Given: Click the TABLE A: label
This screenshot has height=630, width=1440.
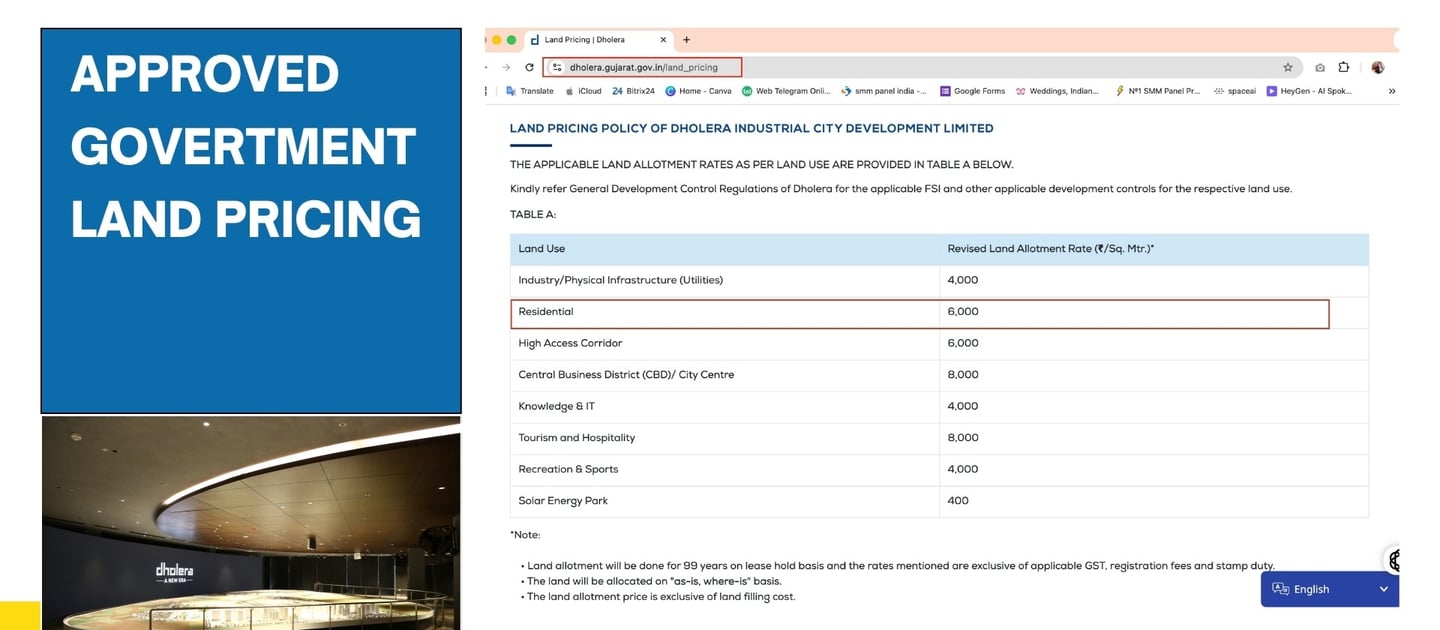Looking at the screenshot, I should 533,214.
